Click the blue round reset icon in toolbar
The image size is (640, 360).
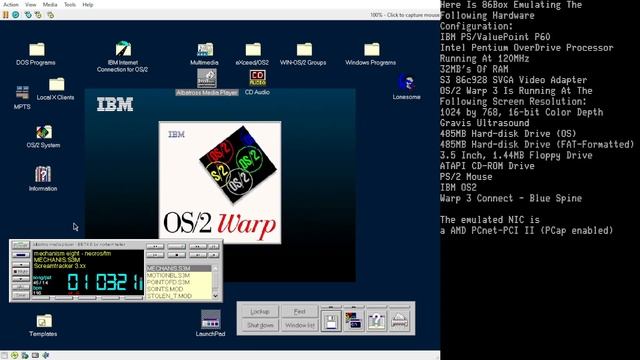16,15
